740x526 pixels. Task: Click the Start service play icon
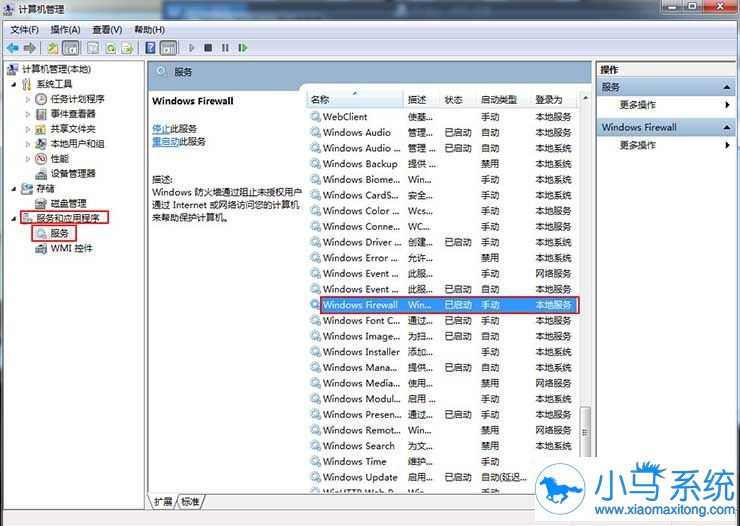coord(192,48)
